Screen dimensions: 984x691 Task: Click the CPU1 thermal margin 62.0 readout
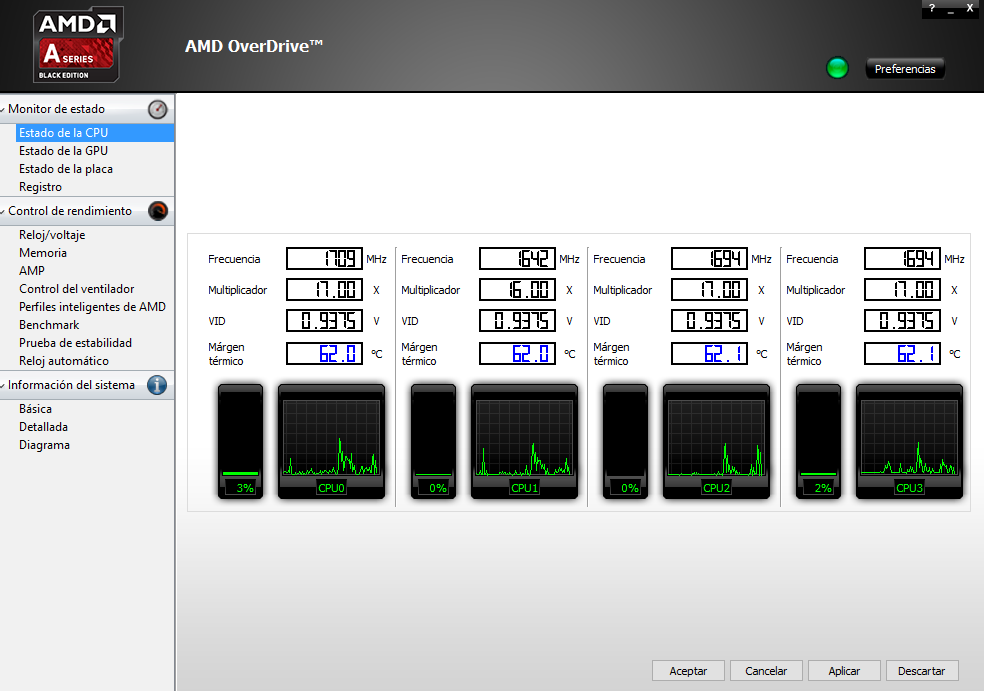tap(517, 354)
